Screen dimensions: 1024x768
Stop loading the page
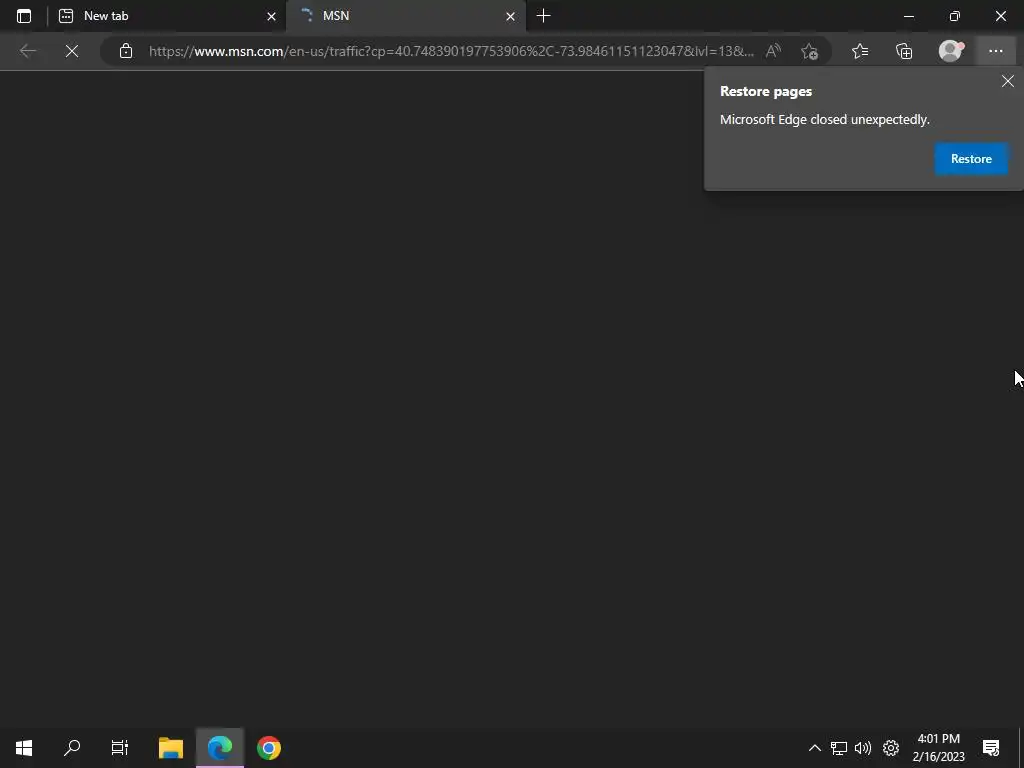(72, 51)
